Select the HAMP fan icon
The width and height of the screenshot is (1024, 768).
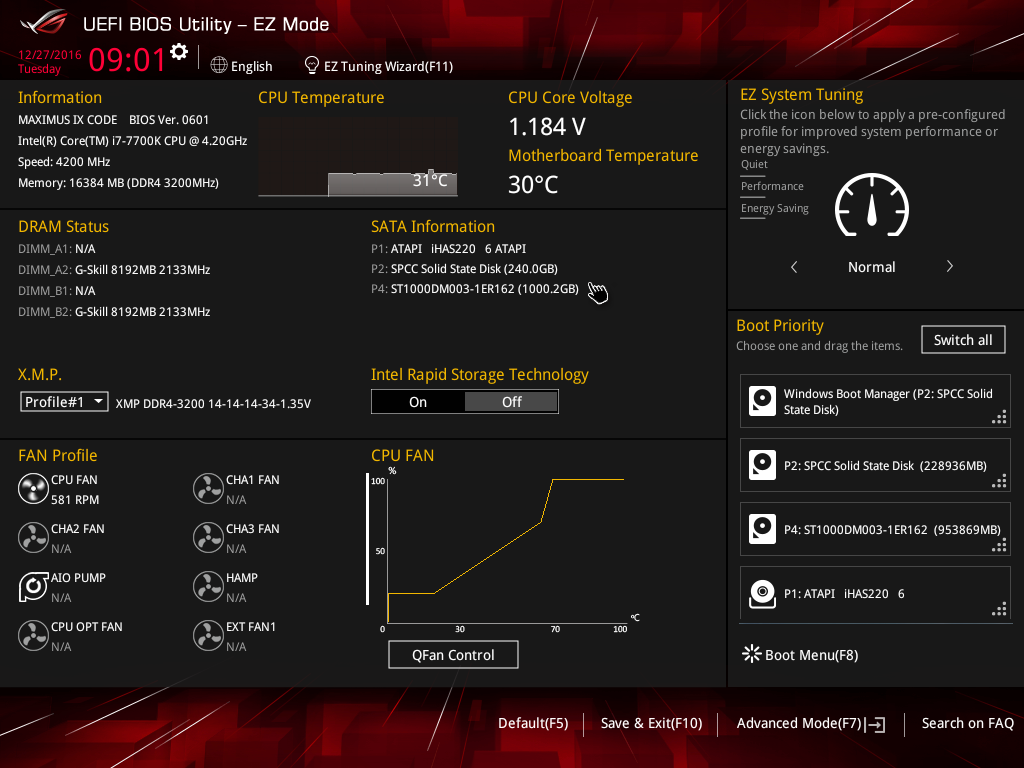[208, 587]
